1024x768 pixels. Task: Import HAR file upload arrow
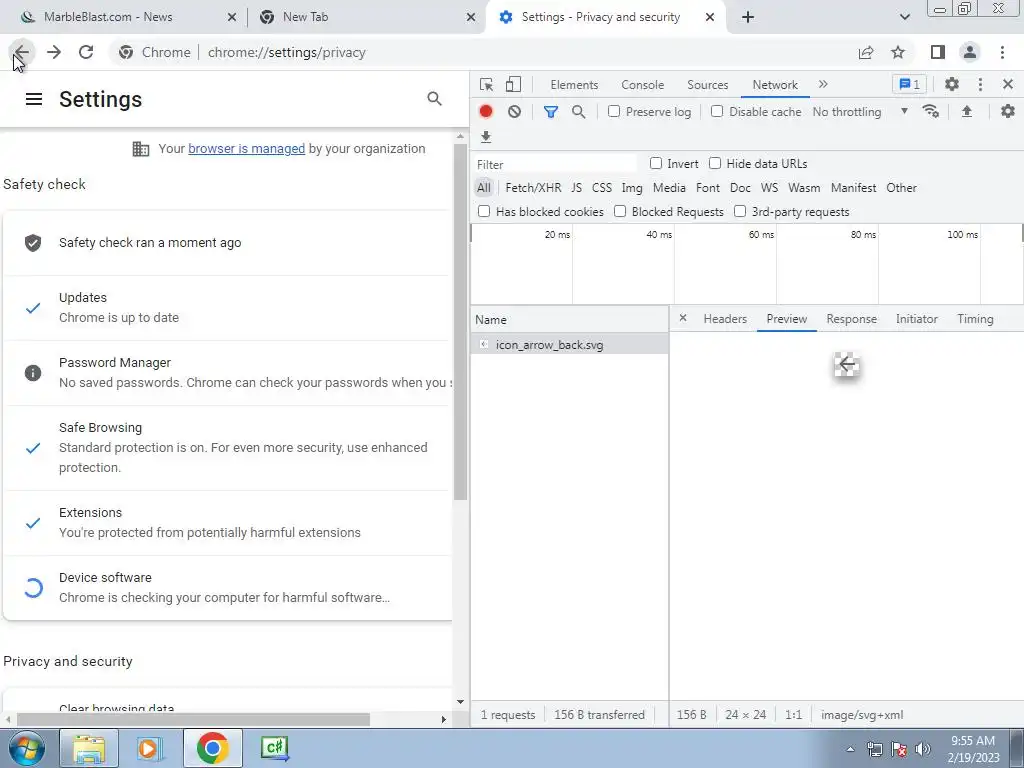[967, 112]
